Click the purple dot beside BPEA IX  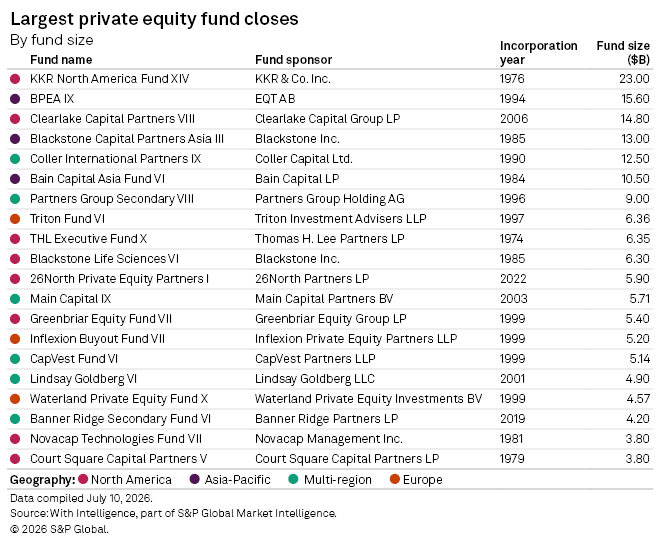15,99
